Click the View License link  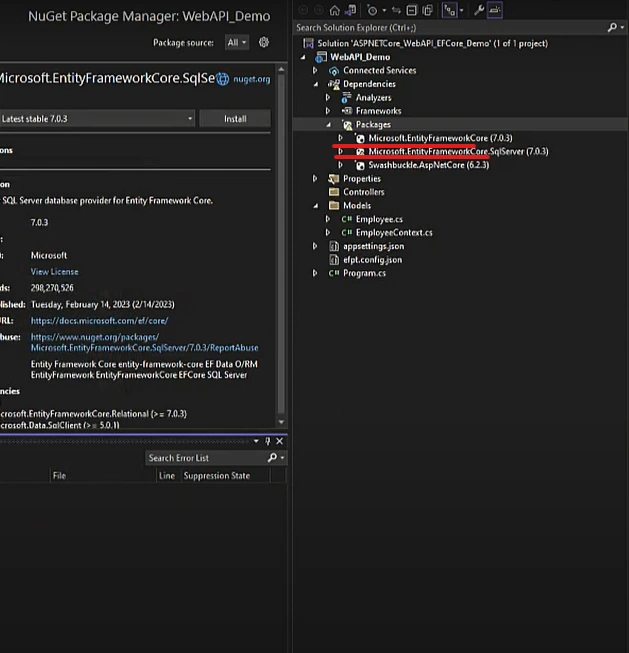[x=54, y=272]
